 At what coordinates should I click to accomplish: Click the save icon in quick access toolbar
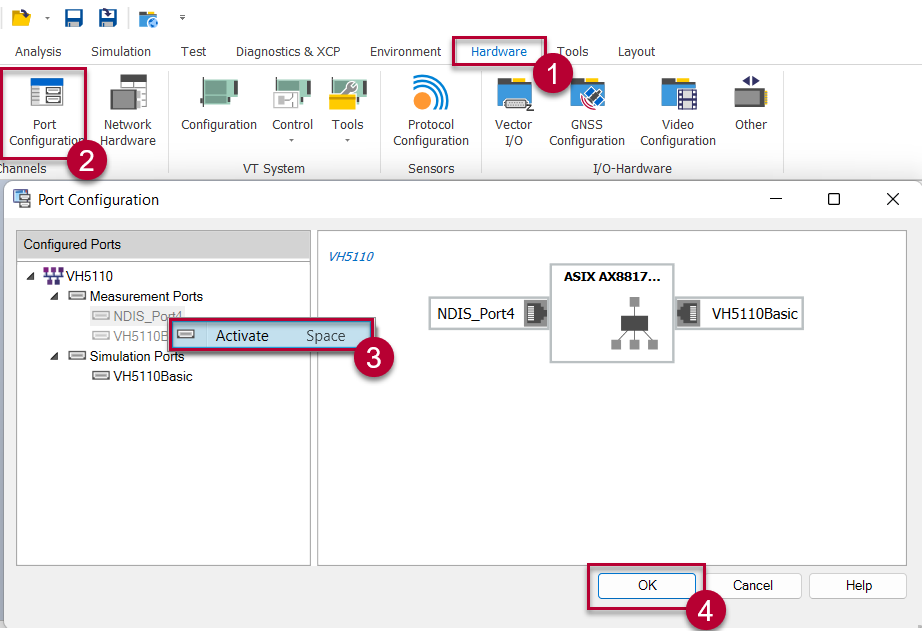point(73,18)
